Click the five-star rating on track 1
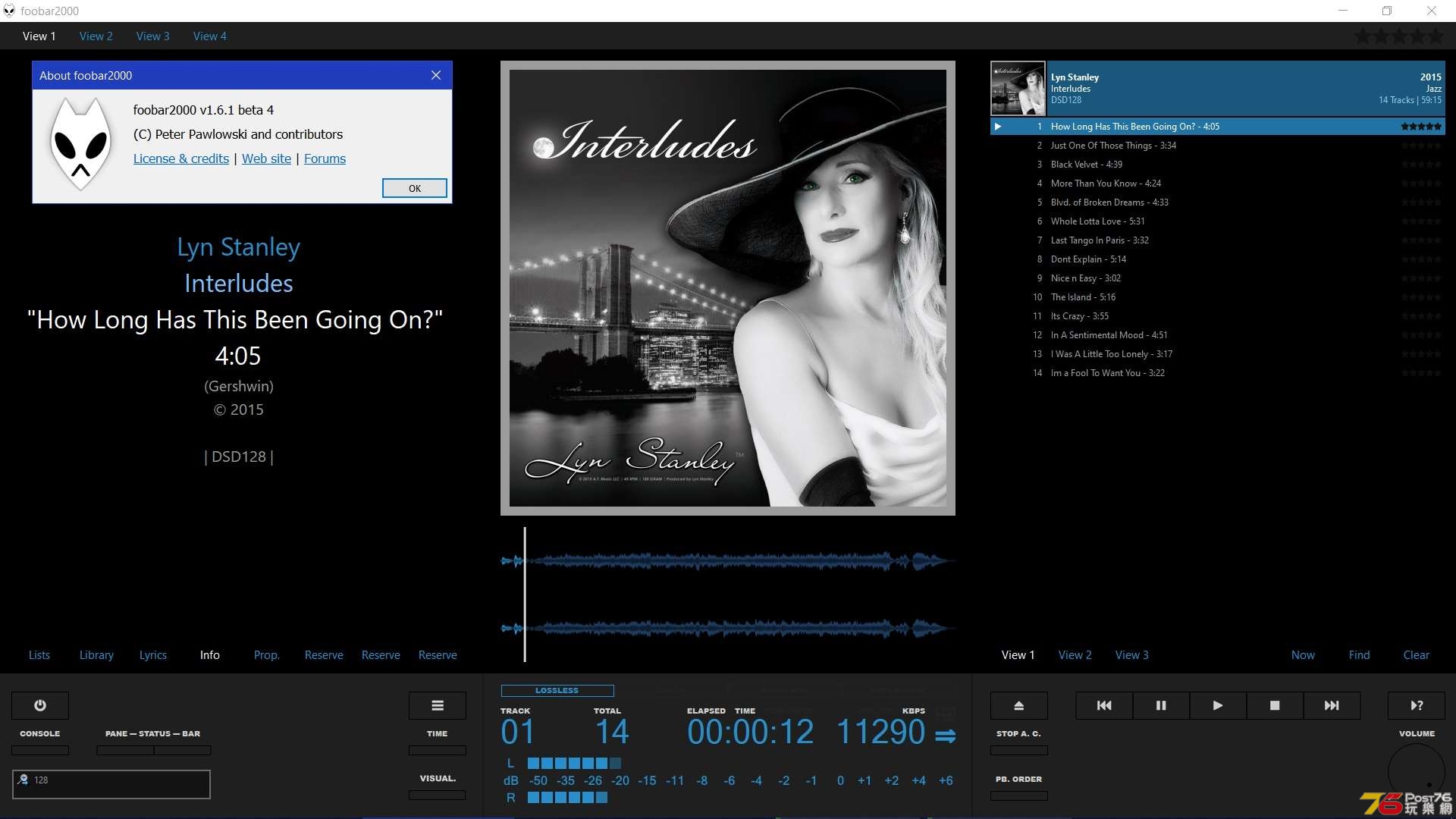The height and width of the screenshot is (819, 1456). point(1421,127)
